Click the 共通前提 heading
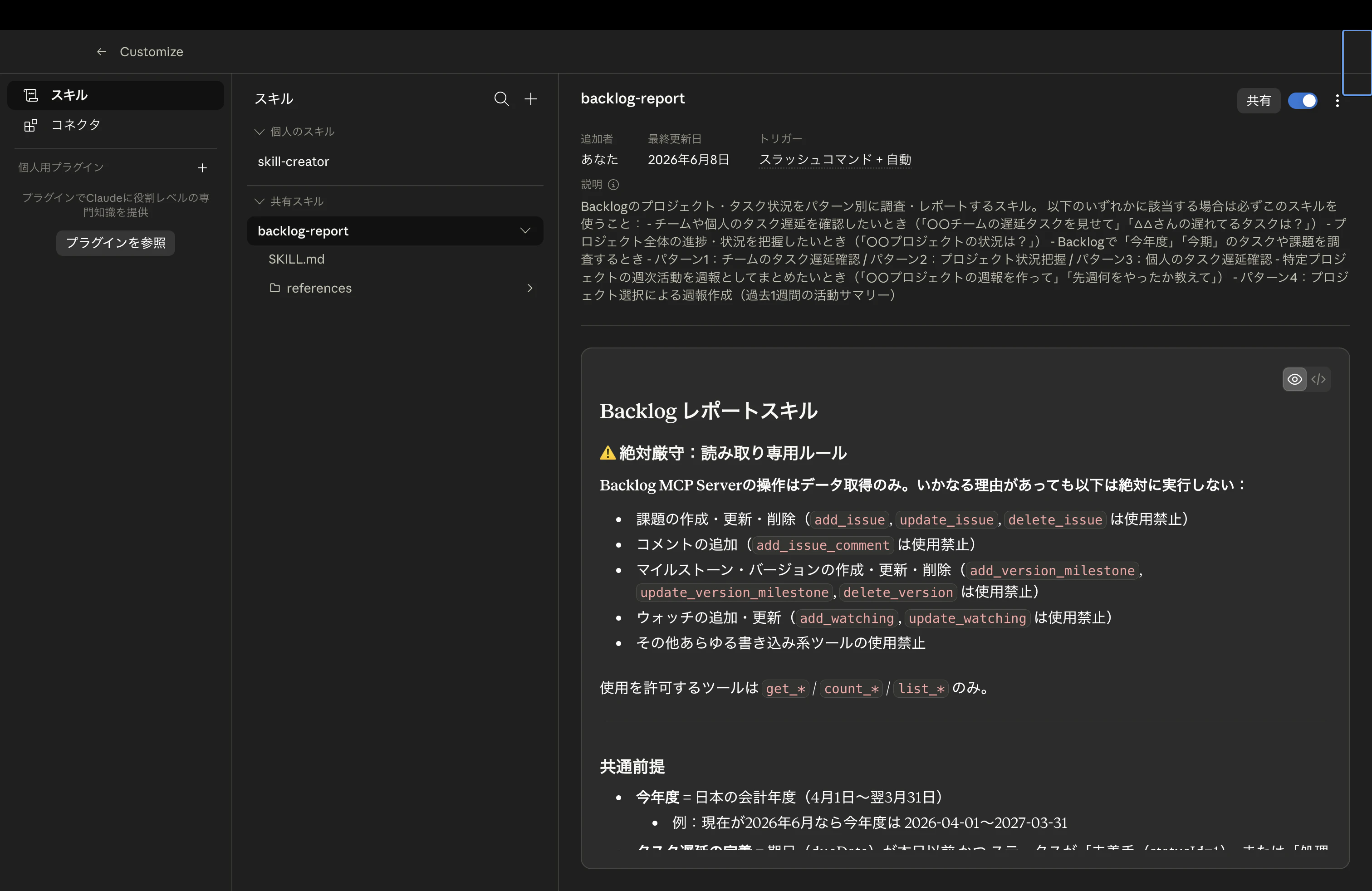Viewport: 1372px width, 891px height. (x=632, y=767)
